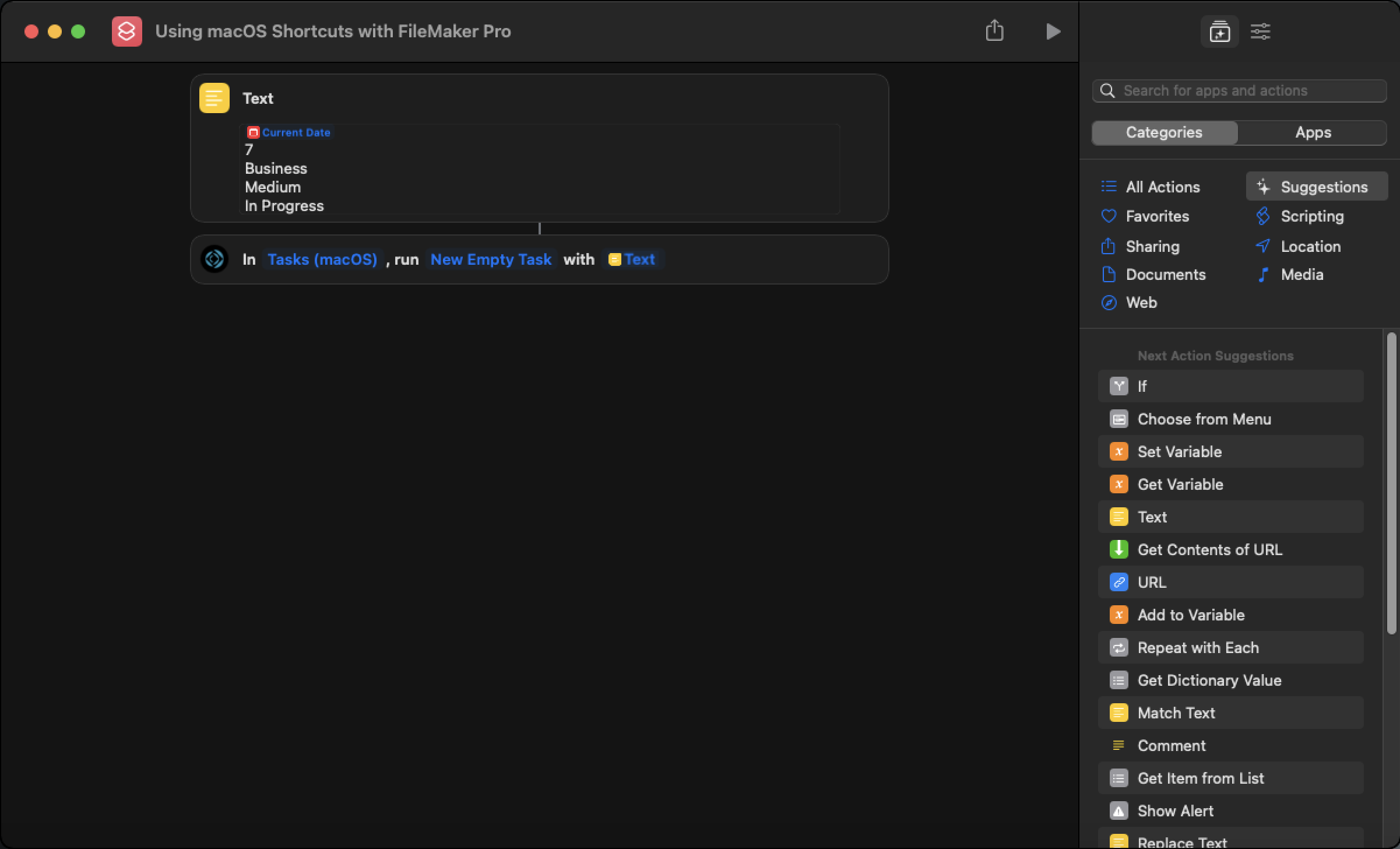Switch to the Apps tab
Screen dimensions: 1400x849
click(1313, 132)
